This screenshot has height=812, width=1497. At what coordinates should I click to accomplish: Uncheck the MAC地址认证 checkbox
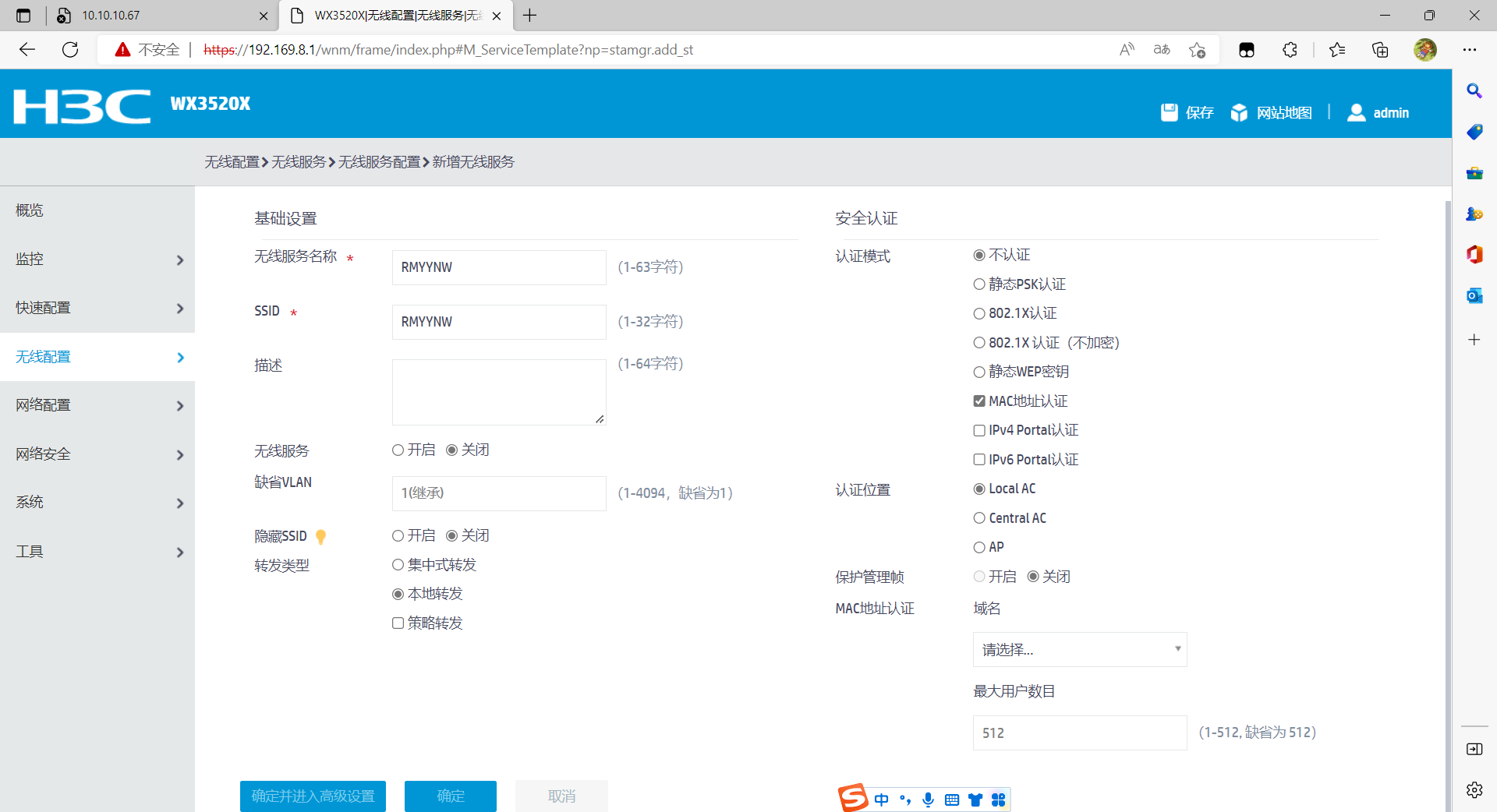(979, 401)
